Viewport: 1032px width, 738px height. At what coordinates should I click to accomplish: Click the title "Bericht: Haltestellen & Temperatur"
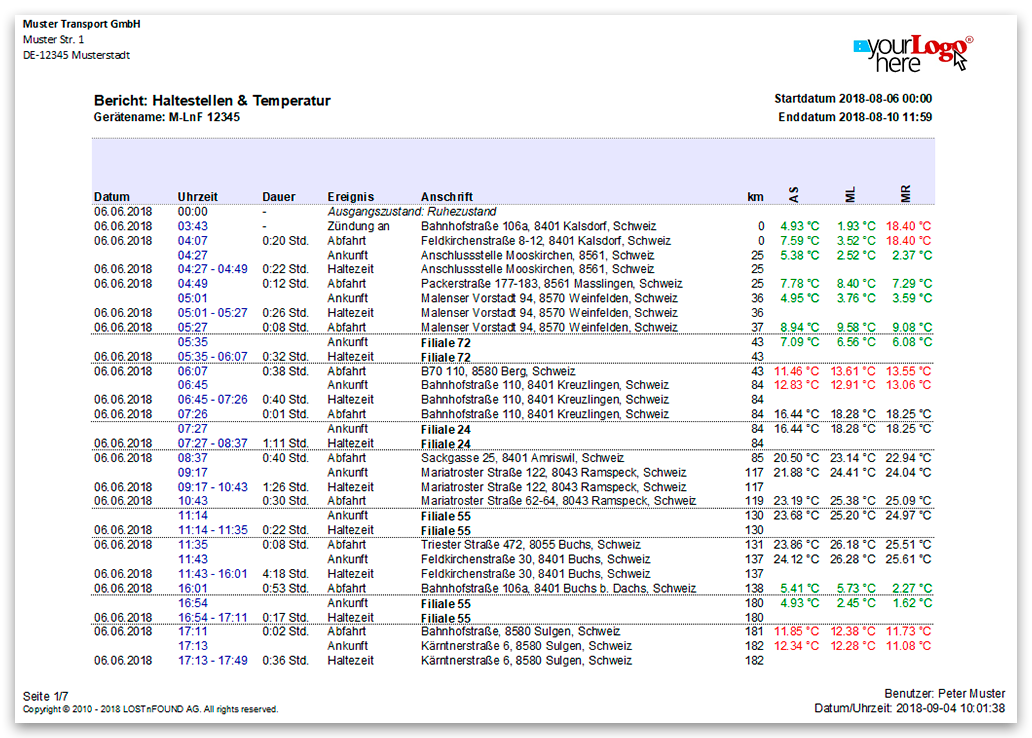[212, 101]
